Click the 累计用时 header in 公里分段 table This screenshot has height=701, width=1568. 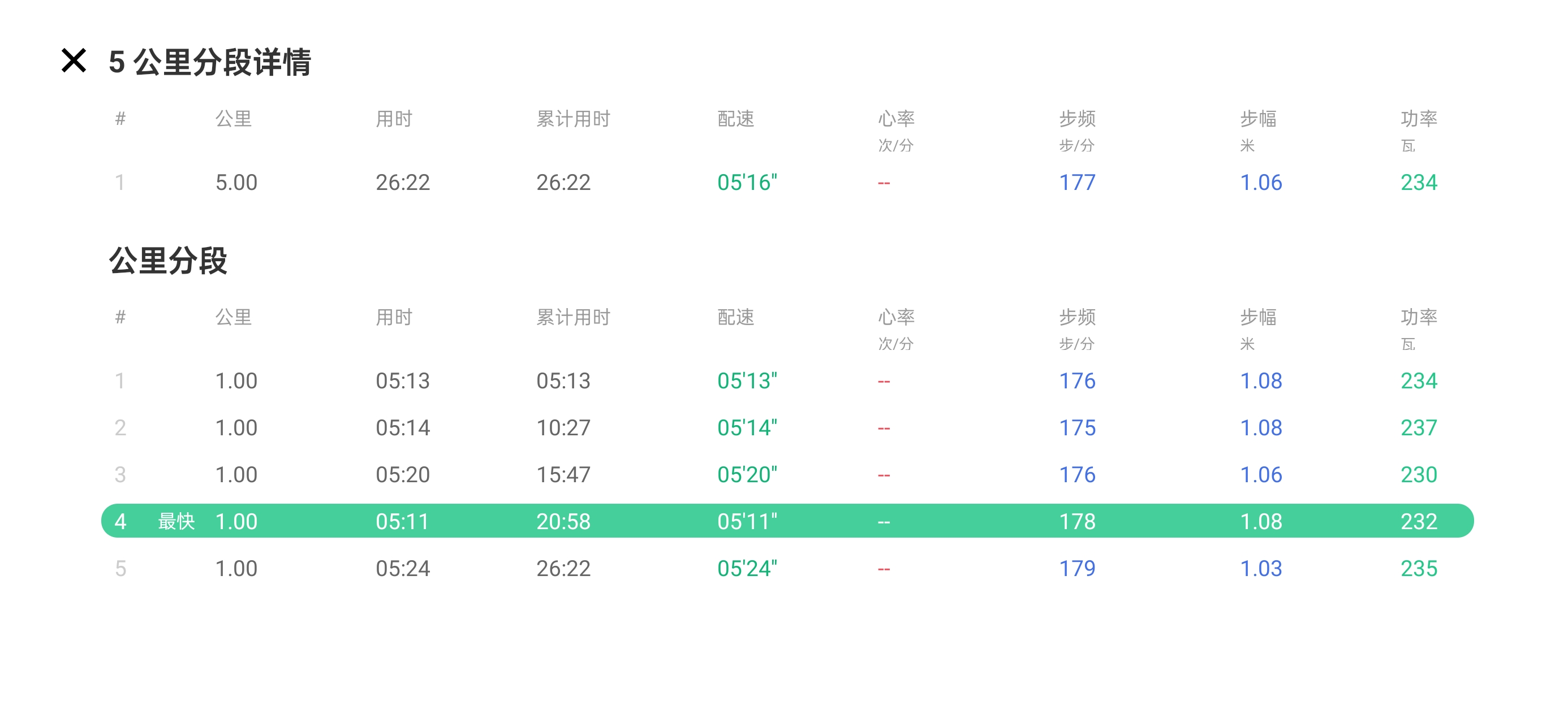(573, 317)
